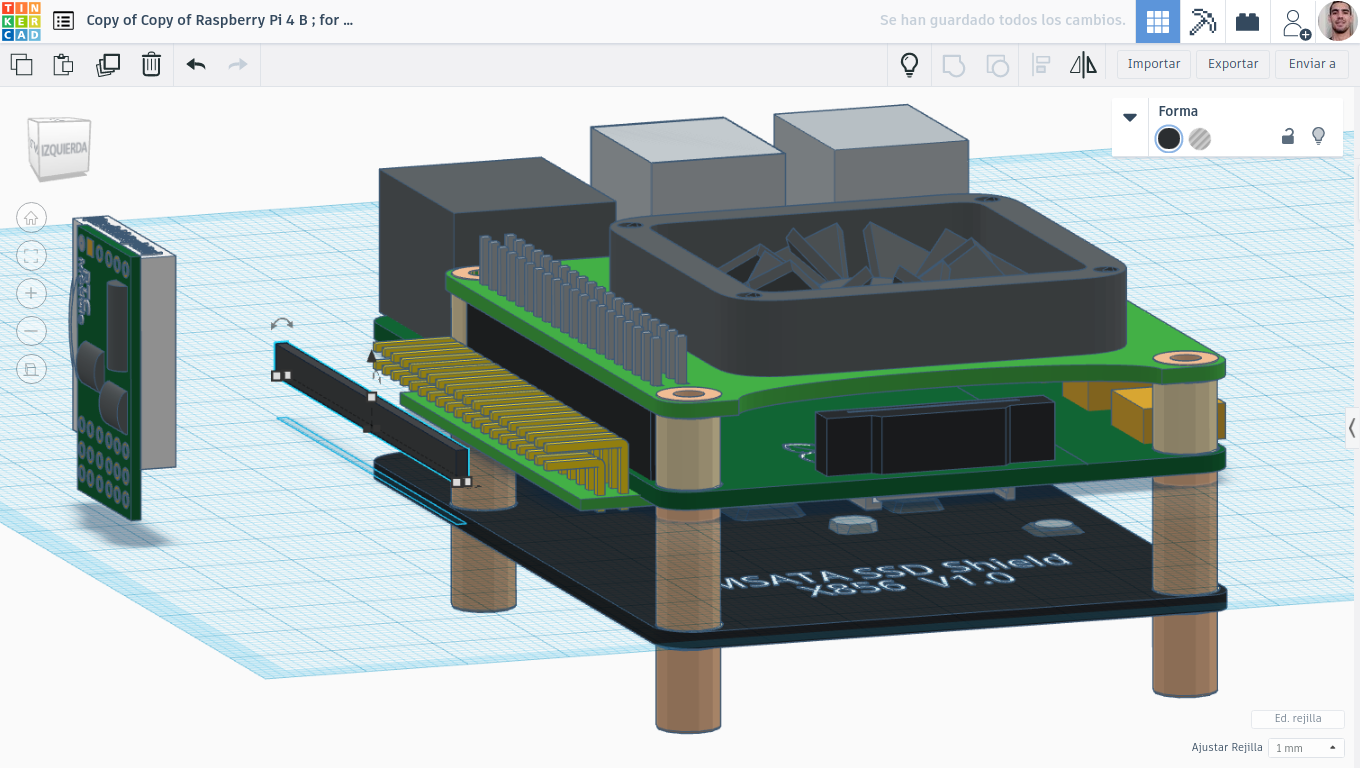1360x768 pixels.
Task: Click the black height cone handle
Action: tap(372, 354)
